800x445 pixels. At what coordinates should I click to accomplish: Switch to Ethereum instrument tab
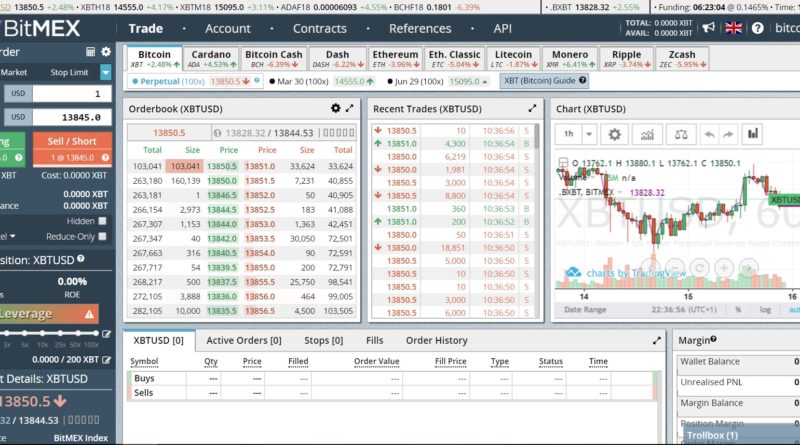tap(395, 59)
